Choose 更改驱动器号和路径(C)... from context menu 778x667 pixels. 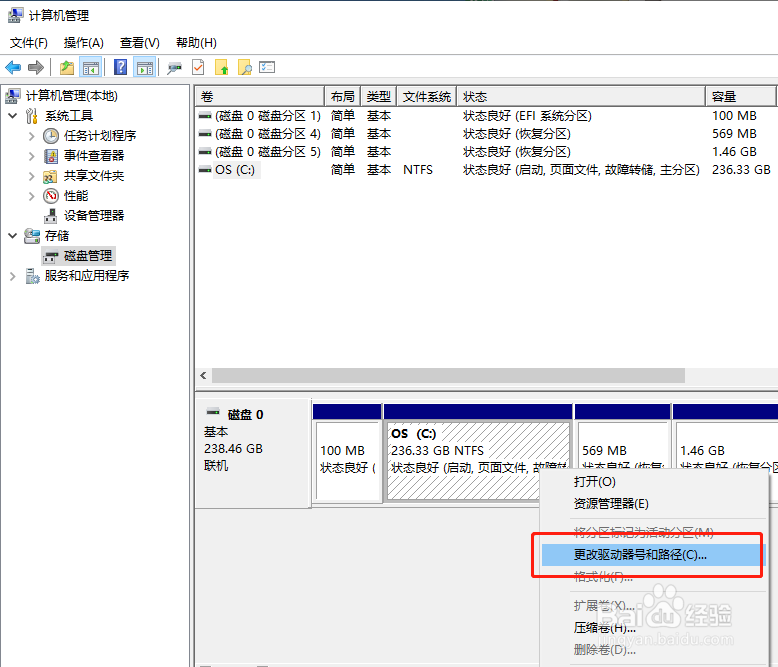coord(653,555)
